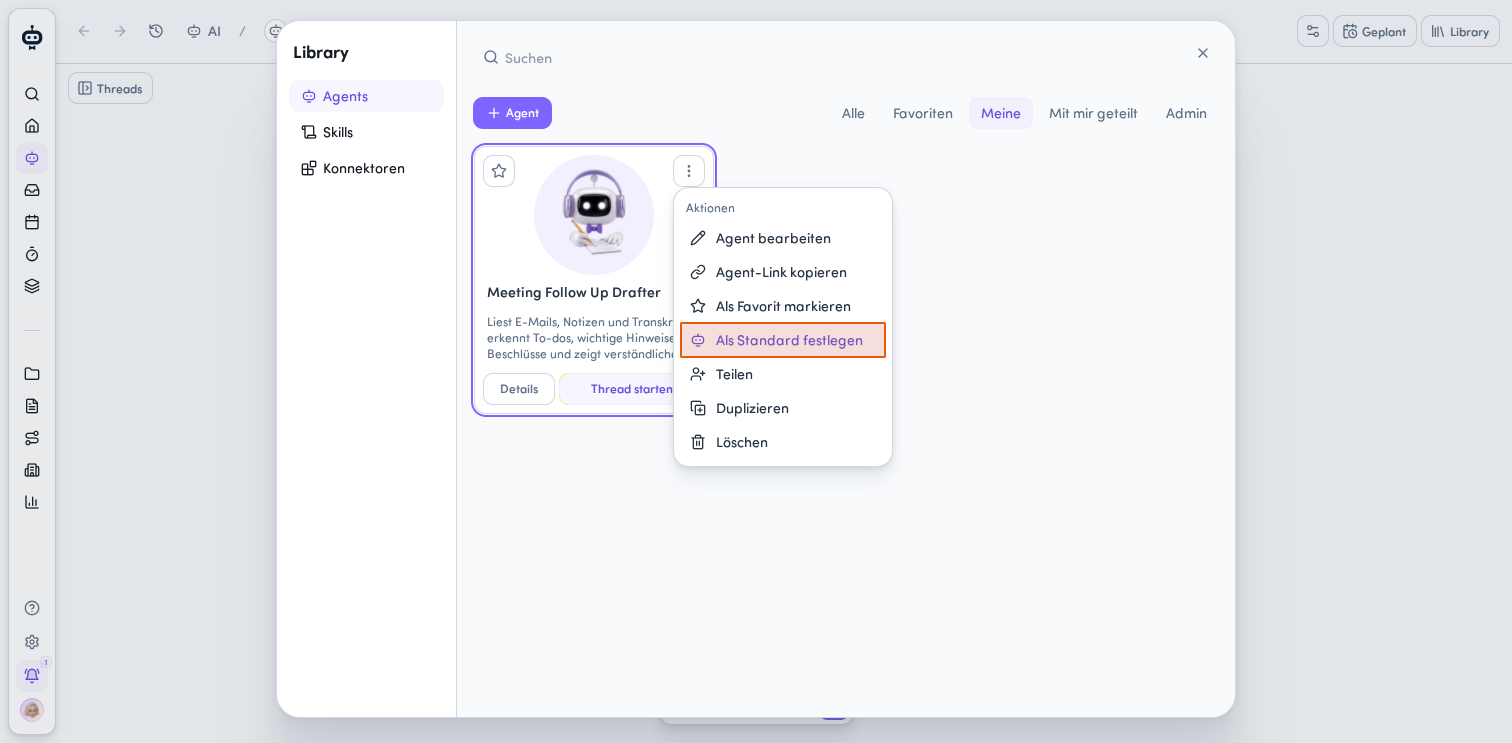The image size is (1512, 743).
Task: Mark agent as favorite with star icon
Action: coord(499,171)
